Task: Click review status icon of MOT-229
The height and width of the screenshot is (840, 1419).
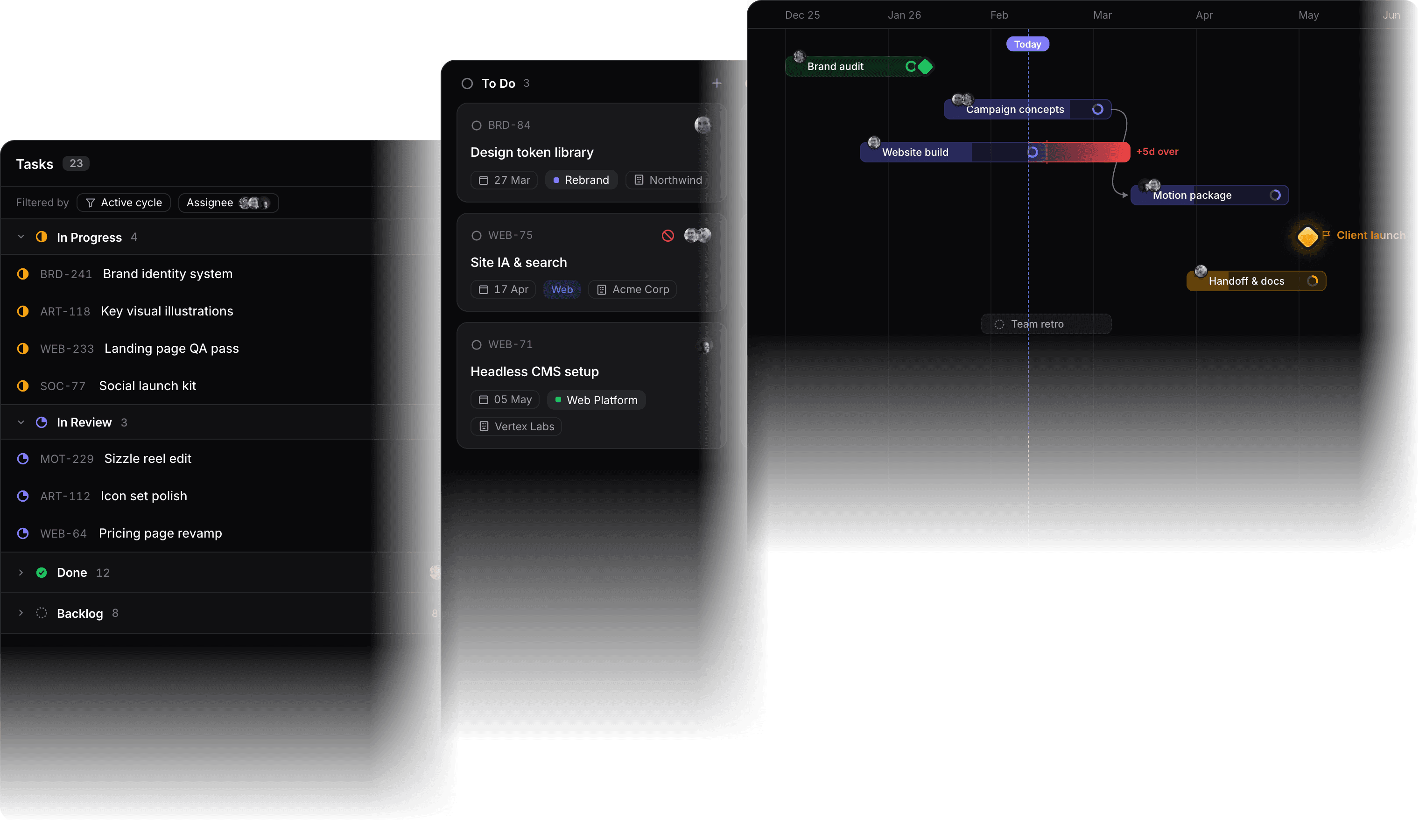Action: coord(23,458)
